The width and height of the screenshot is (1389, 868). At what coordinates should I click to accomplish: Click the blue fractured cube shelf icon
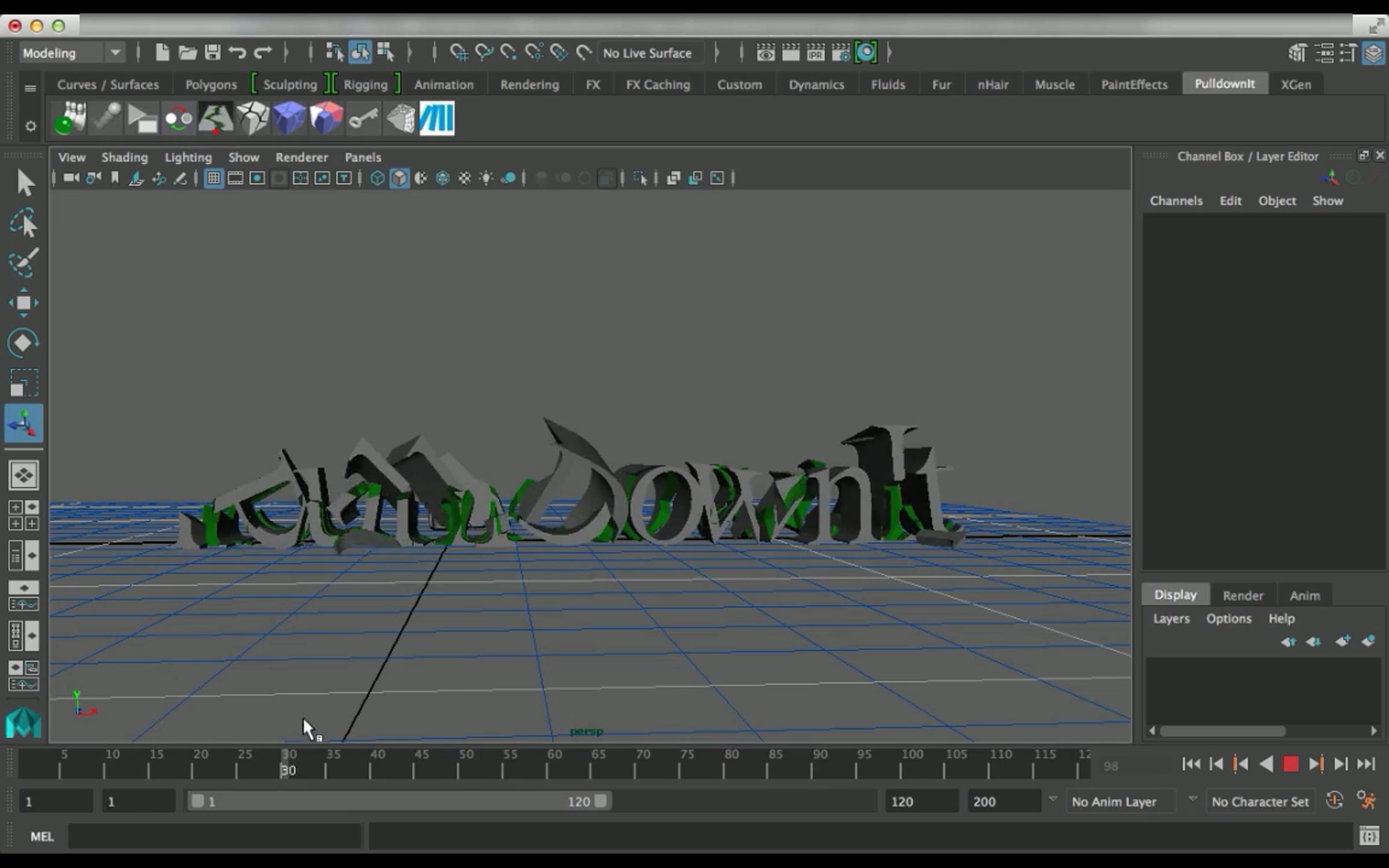[289, 118]
